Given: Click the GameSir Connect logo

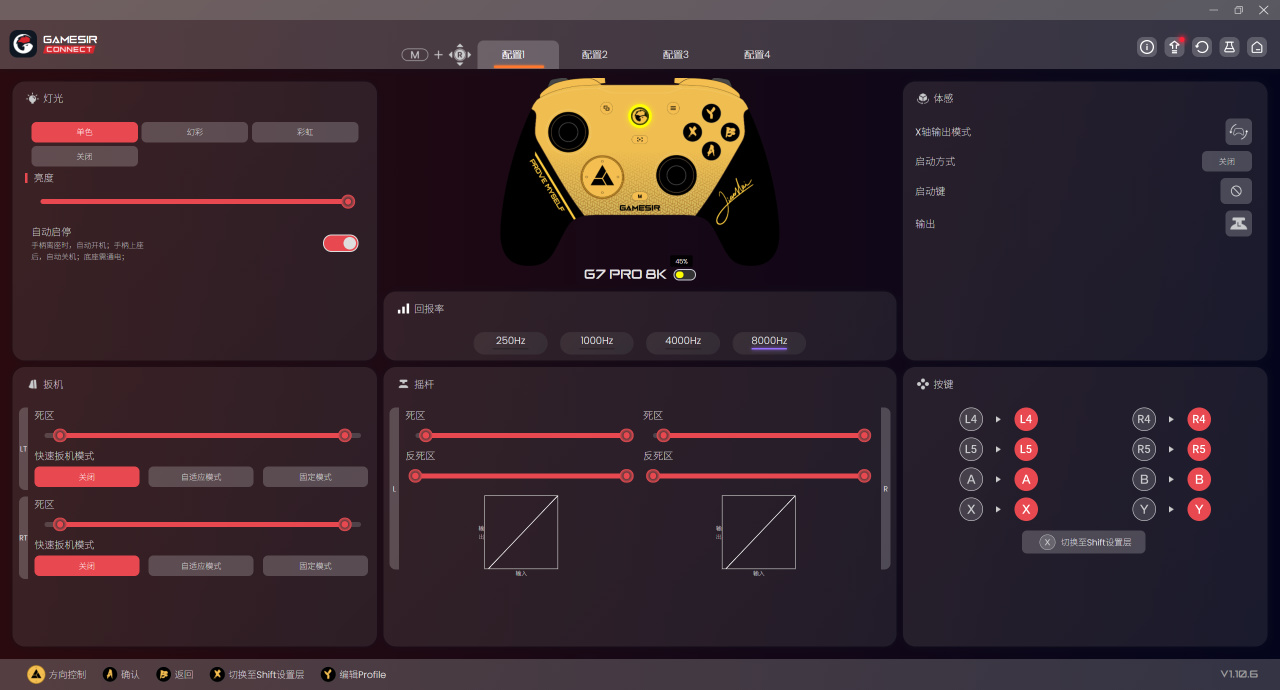Looking at the screenshot, I should tap(54, 44).
